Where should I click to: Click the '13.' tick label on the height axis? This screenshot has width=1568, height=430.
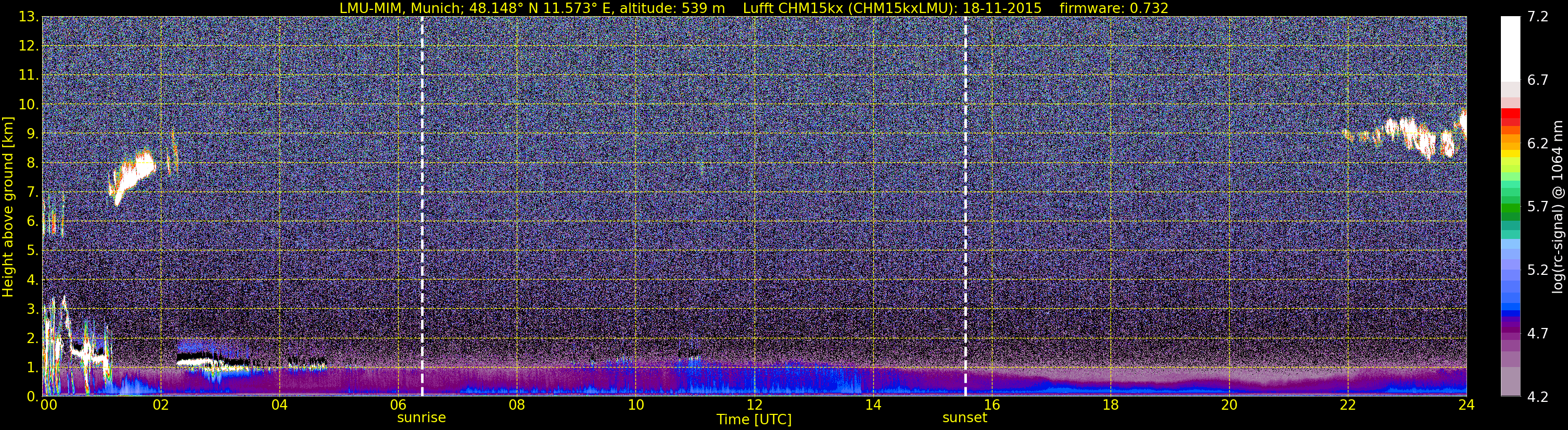click(29, 17)
